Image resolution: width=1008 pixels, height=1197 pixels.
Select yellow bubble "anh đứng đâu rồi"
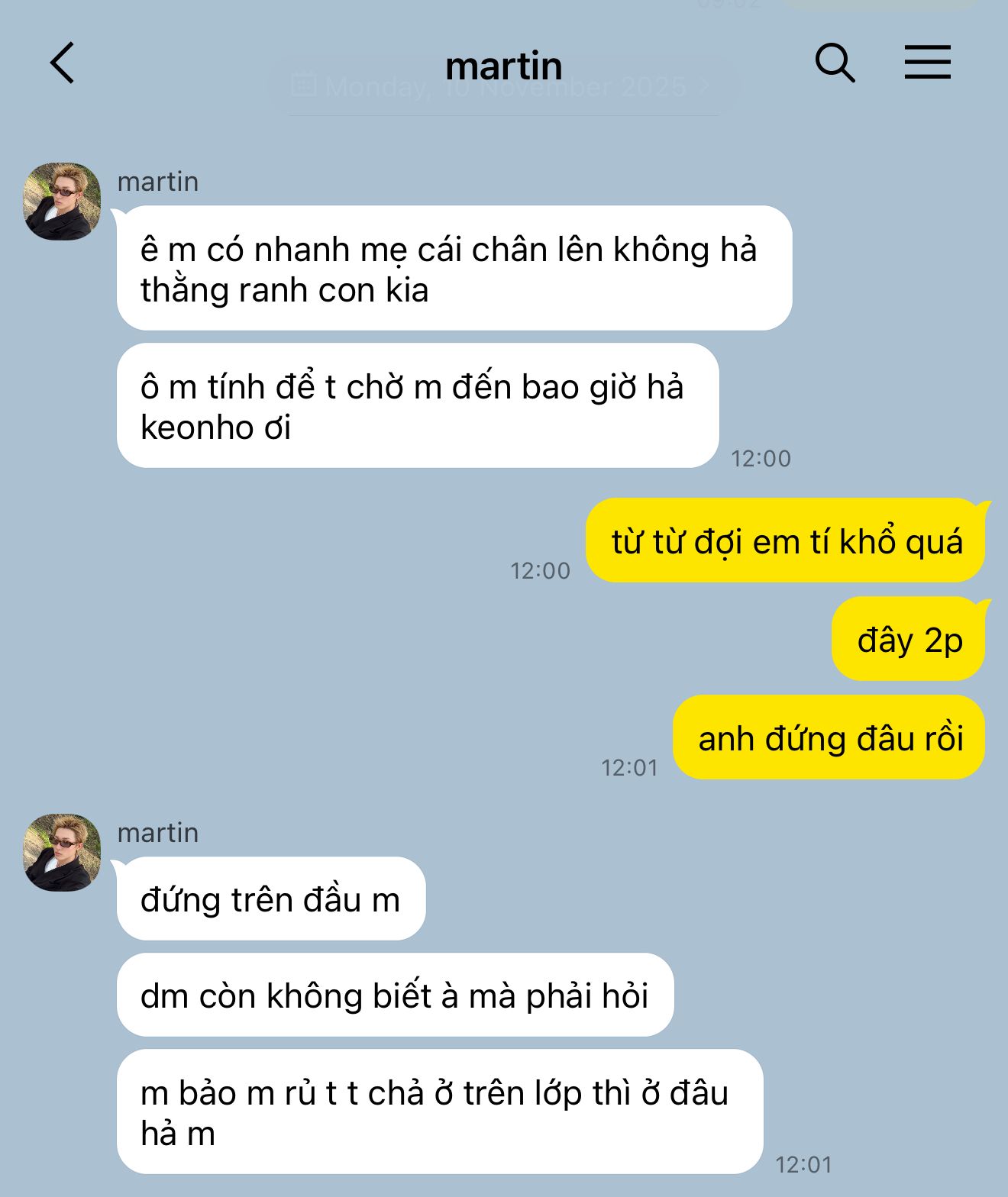pyautogui.click(x=829, y=737)
